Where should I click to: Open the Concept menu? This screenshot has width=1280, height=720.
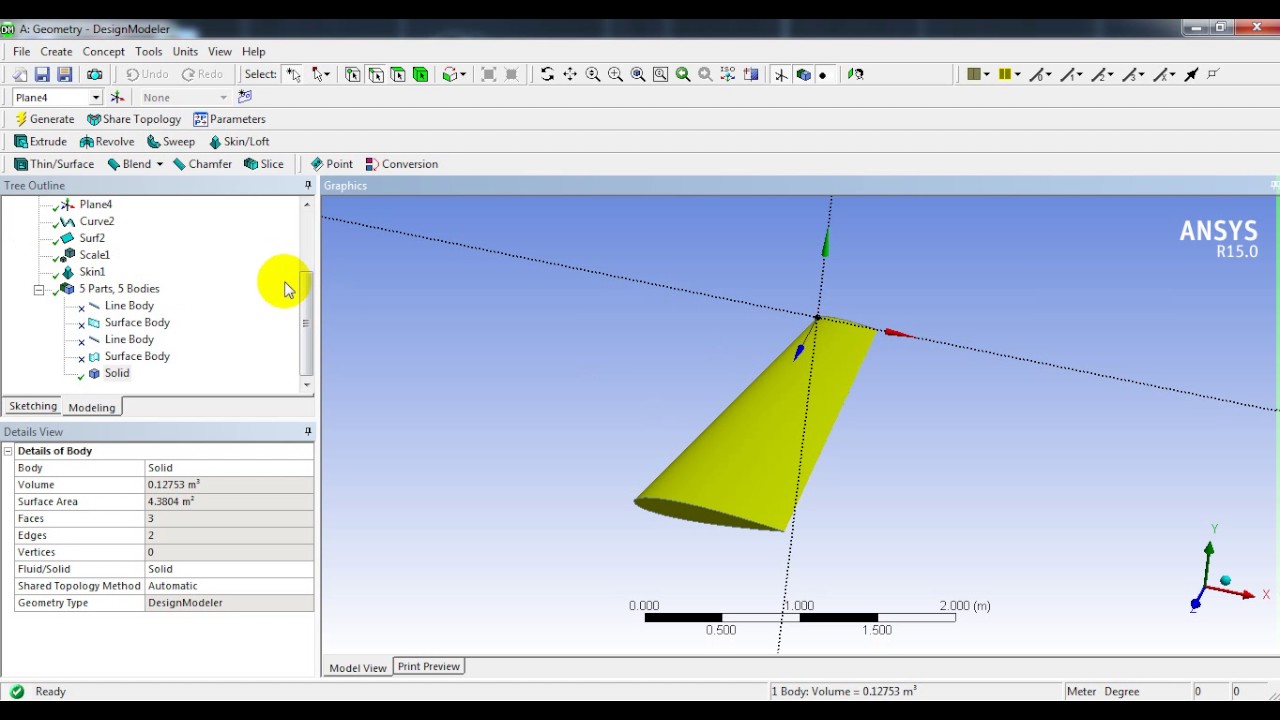pyautogui.click(x=103, y=51)
